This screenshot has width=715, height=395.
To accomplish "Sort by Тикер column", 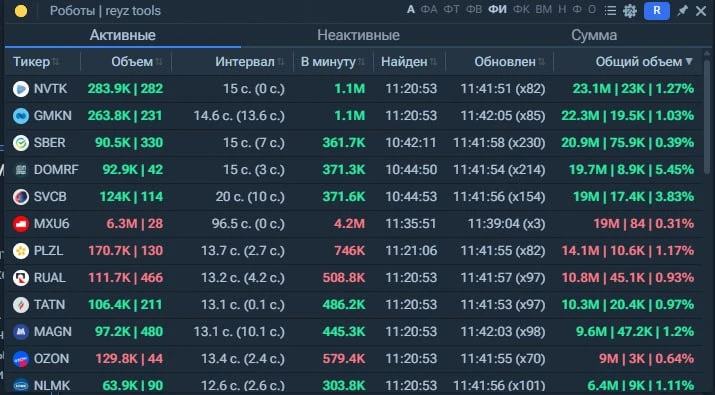I will point(36,62).
